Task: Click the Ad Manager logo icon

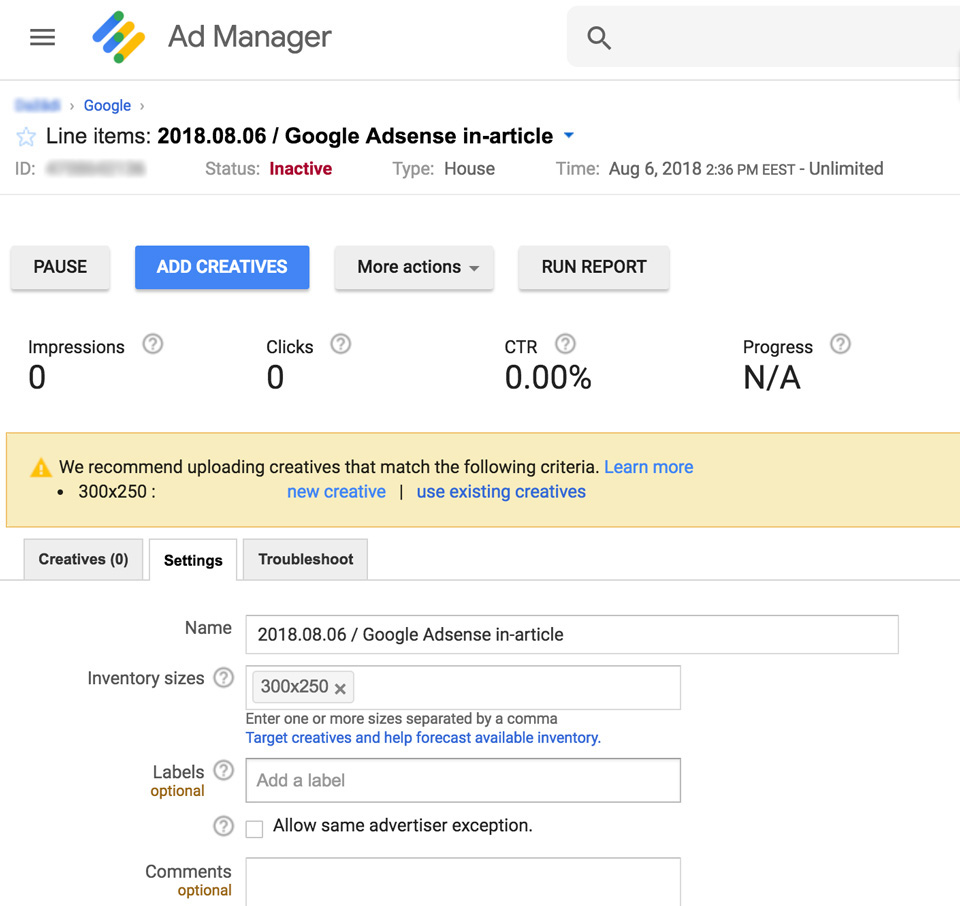Action: 119,37
